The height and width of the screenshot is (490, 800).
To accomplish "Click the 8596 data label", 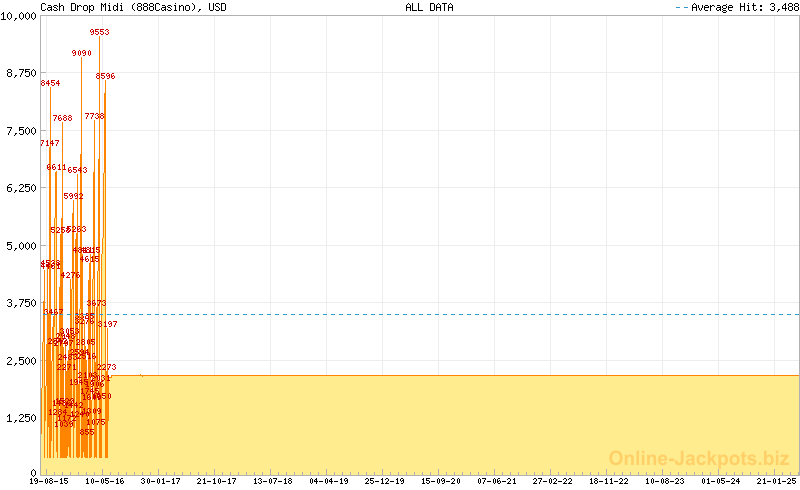I will 105,76.
